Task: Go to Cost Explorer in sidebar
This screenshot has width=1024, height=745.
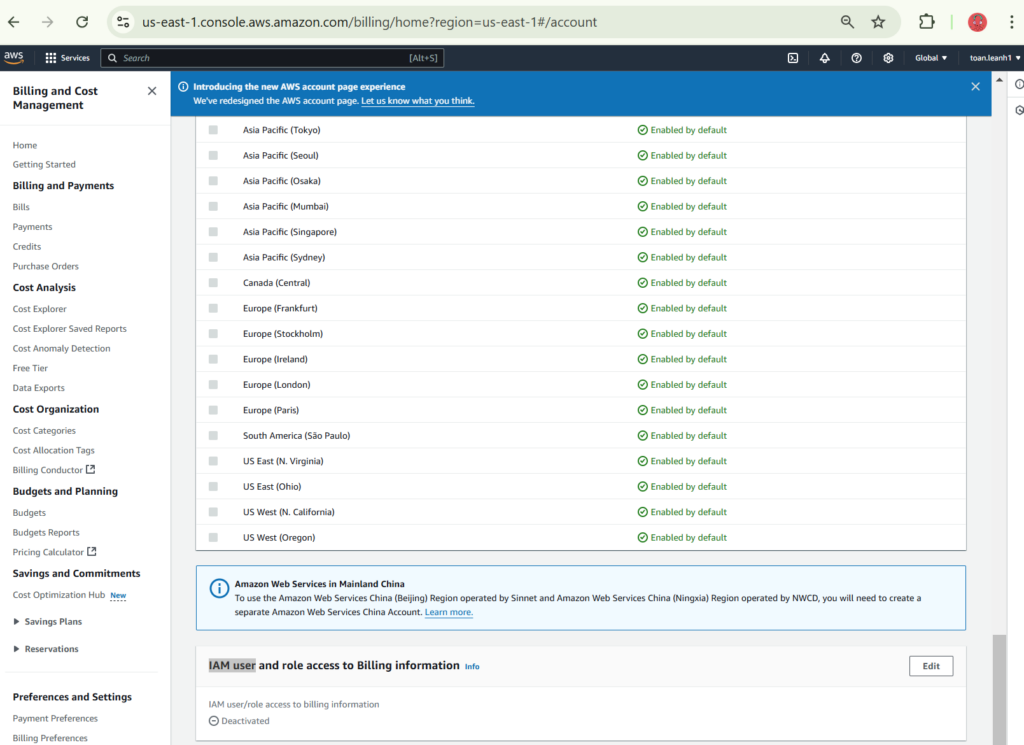Action: click(x=40, y=309)
